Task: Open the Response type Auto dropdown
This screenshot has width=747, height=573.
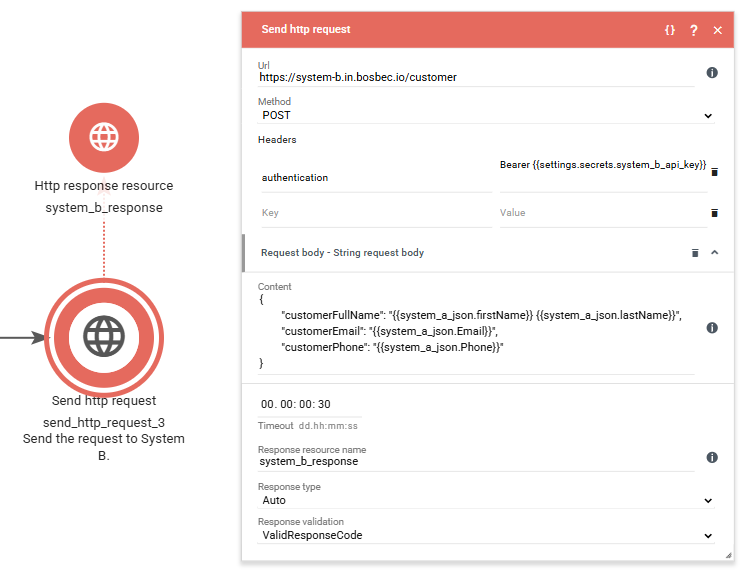Action: 486,500
